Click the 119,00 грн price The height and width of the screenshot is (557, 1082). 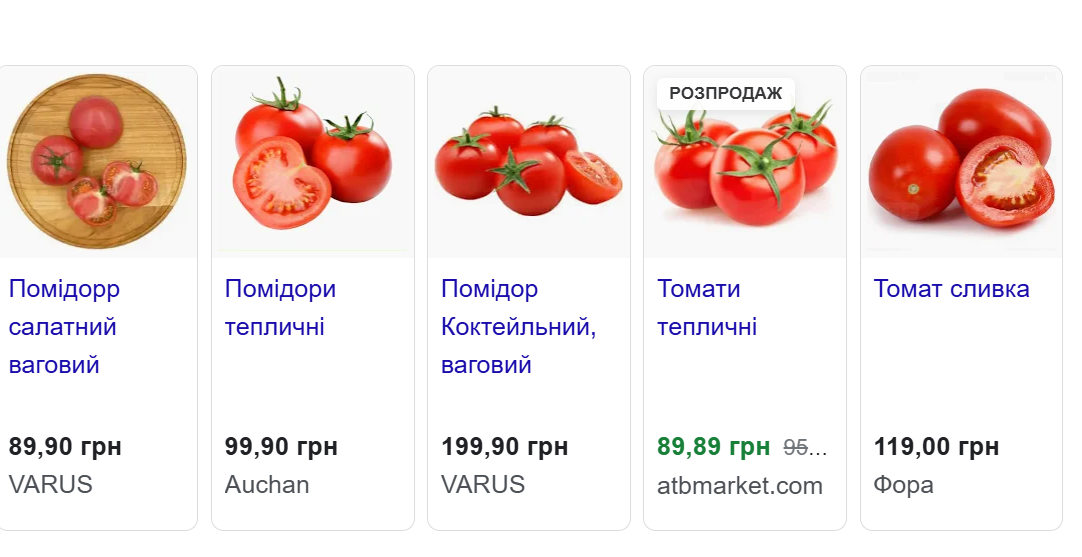[936, 447]
